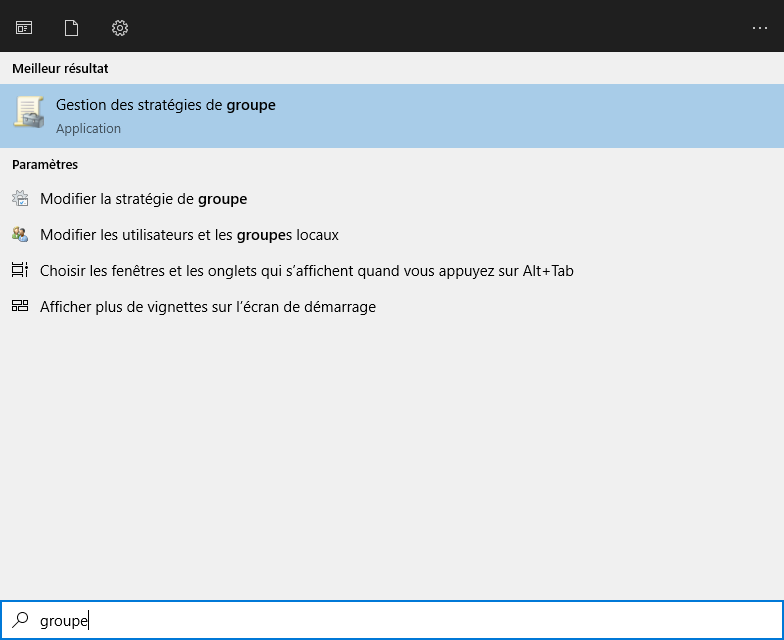Open Modifier la stratégie de groupe
Screen dimensions: 784x640
coord(143,199)
